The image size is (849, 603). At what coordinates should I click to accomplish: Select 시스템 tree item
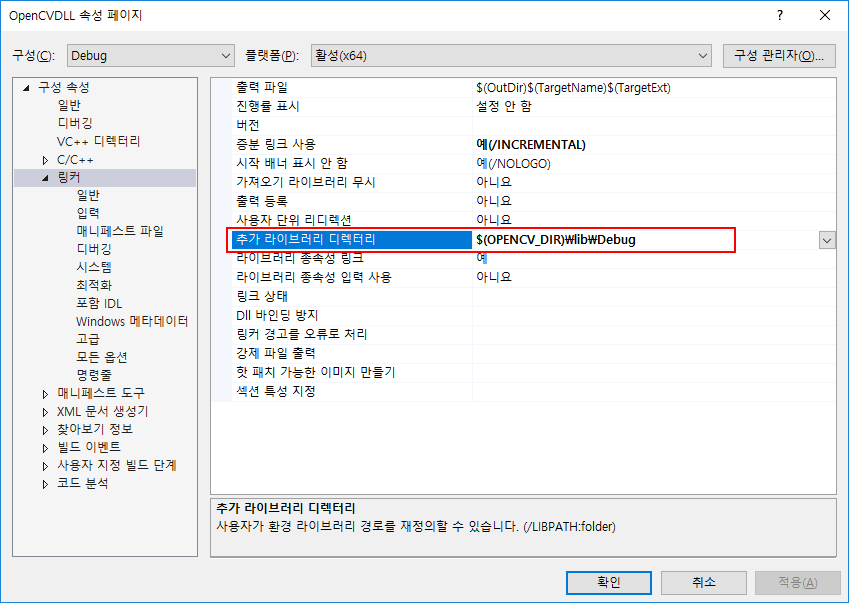point(94,267)
